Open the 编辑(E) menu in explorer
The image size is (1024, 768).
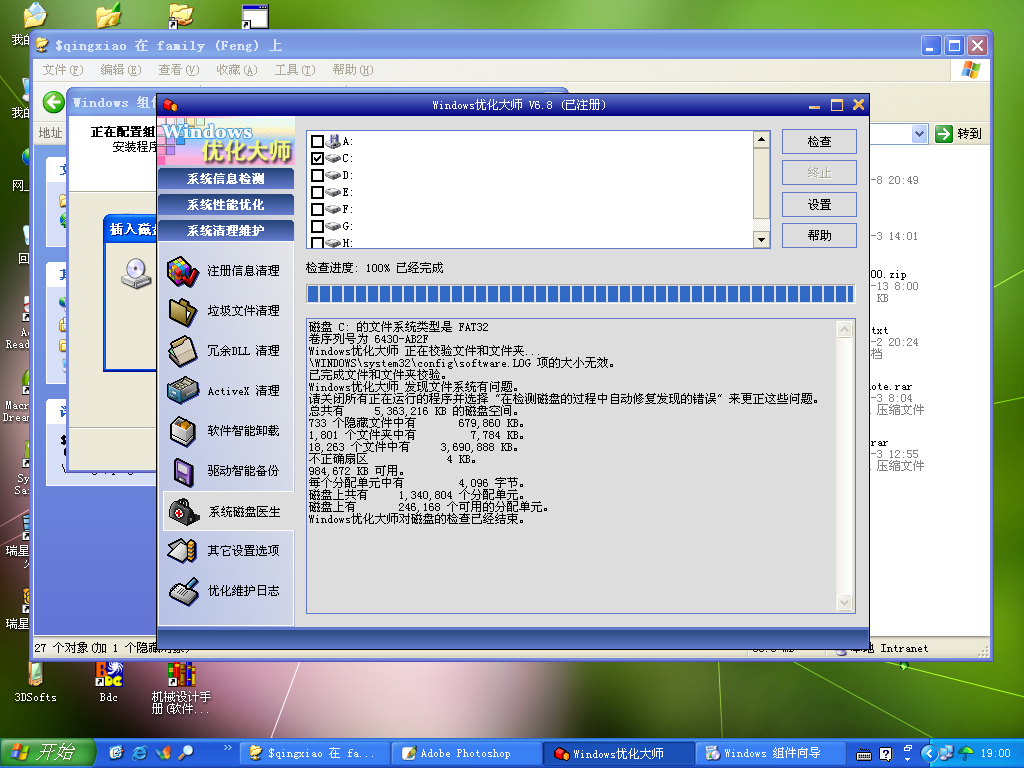121,70
